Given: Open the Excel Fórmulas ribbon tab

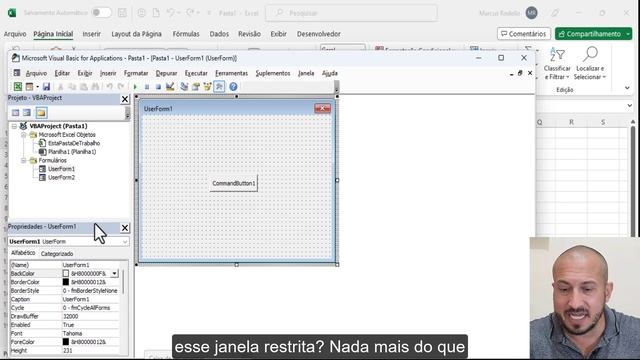Looking at the screenshot, I should (186, 34).
